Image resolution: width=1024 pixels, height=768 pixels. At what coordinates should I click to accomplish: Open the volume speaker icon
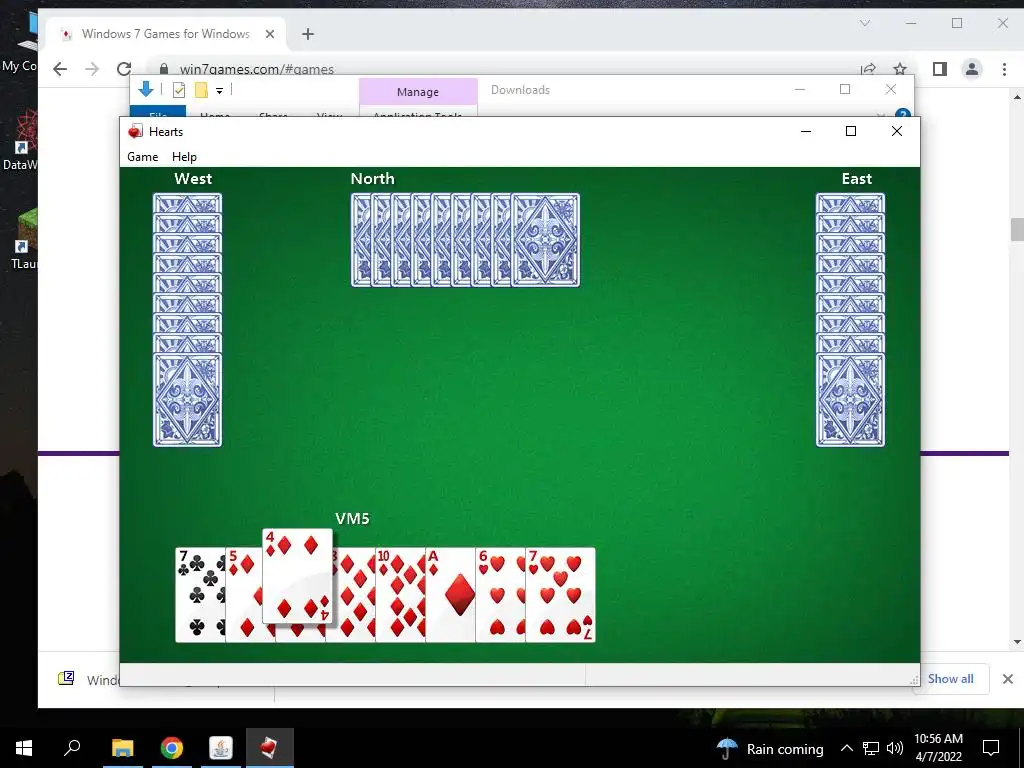click(x=895, y=748)
